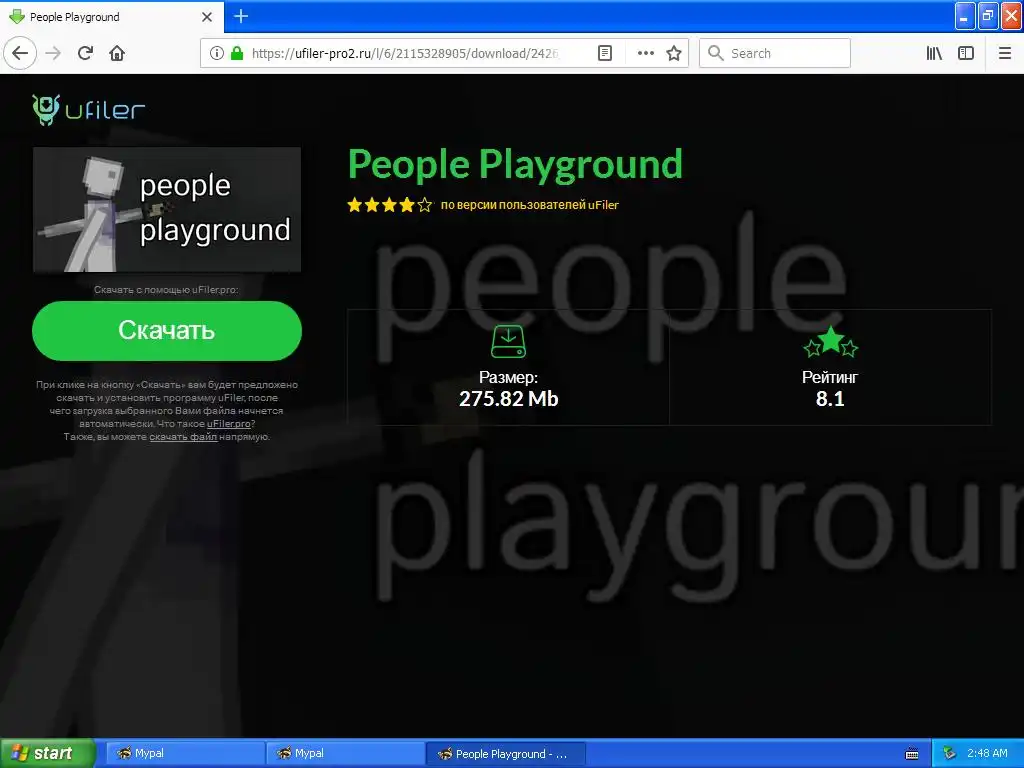Minimize the browser window
1024x768 pixels.
coord(965,16)
